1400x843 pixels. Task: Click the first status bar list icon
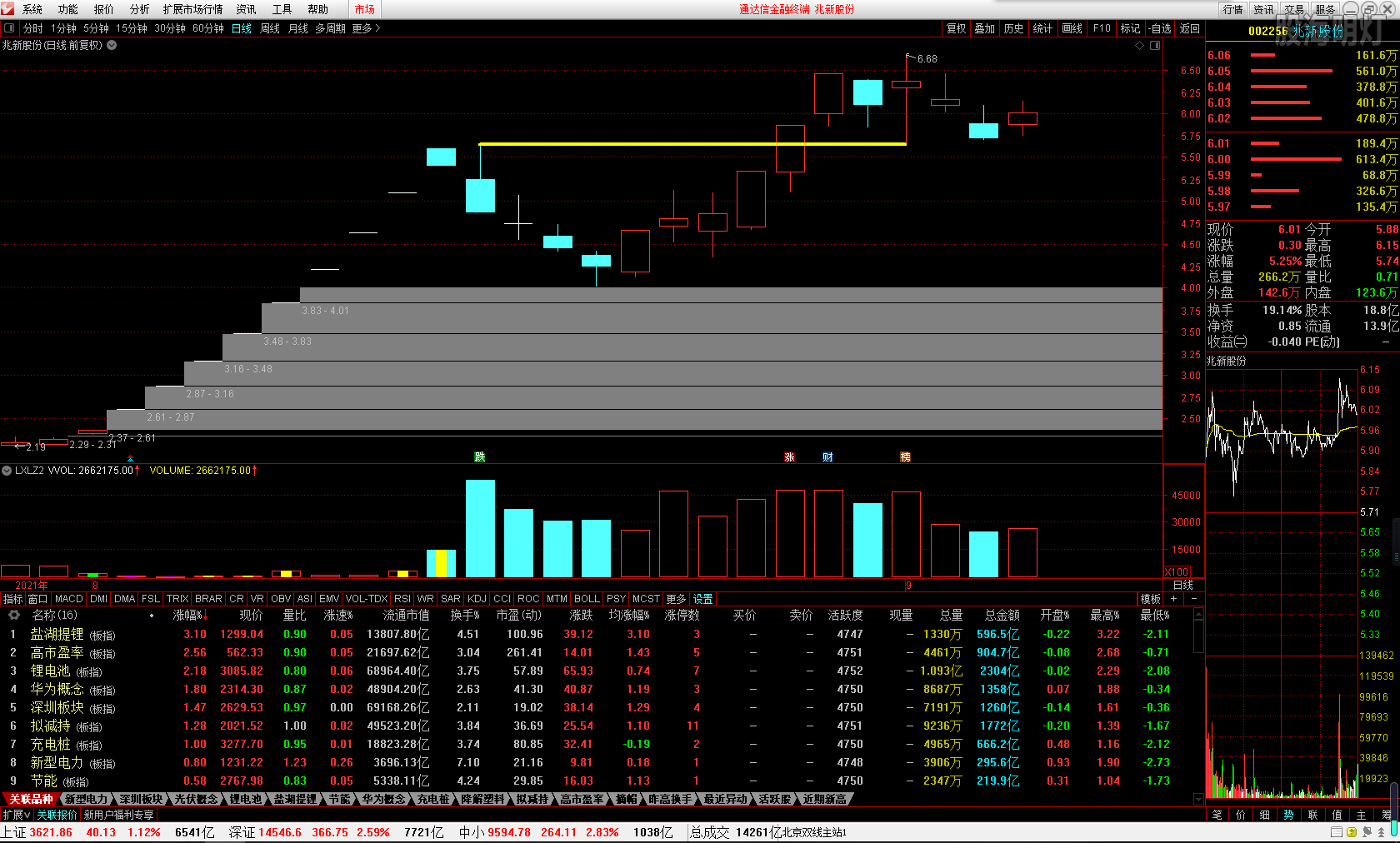pyautogui.click(x=1337, y=832)
